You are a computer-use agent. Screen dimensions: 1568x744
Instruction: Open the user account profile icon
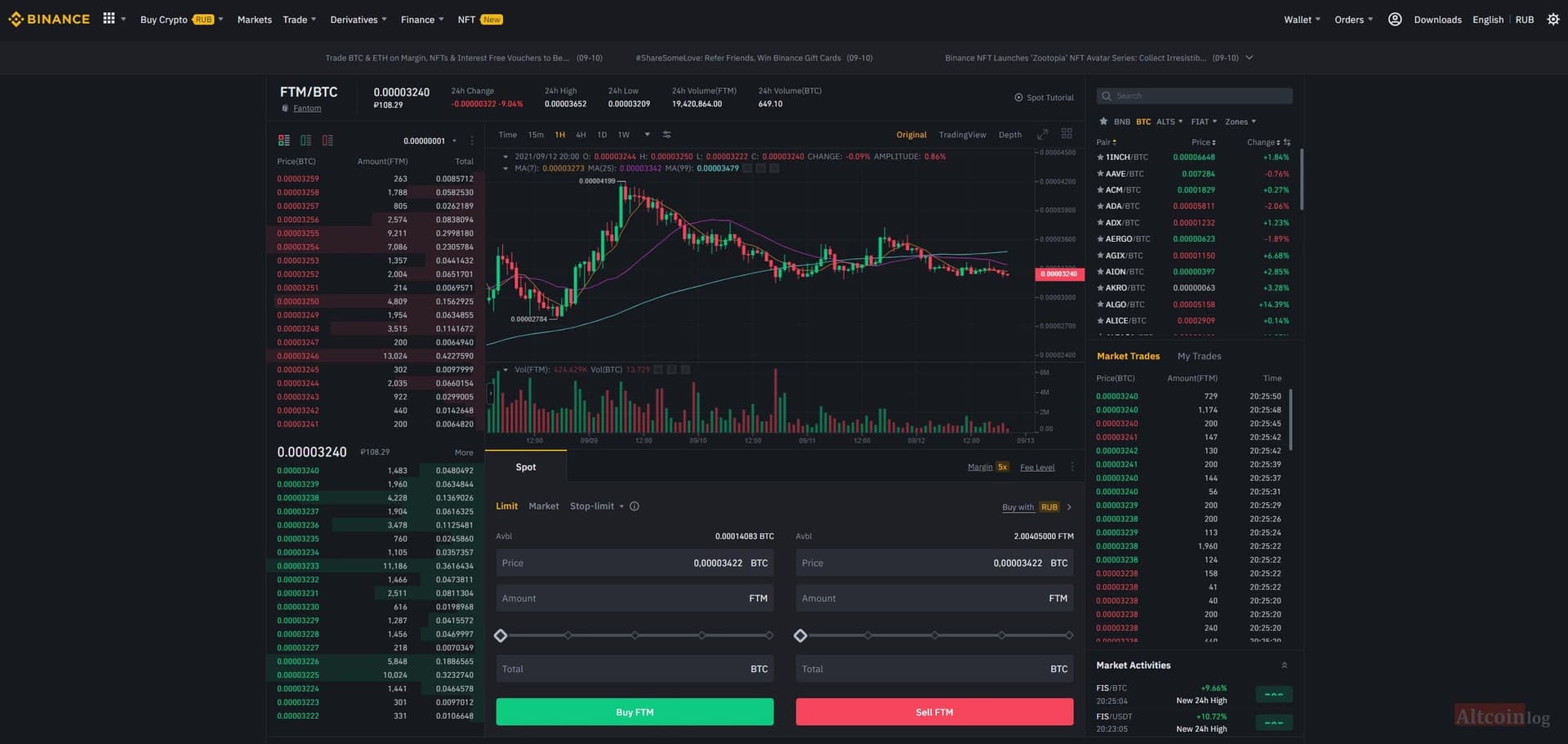(1395, 19)
